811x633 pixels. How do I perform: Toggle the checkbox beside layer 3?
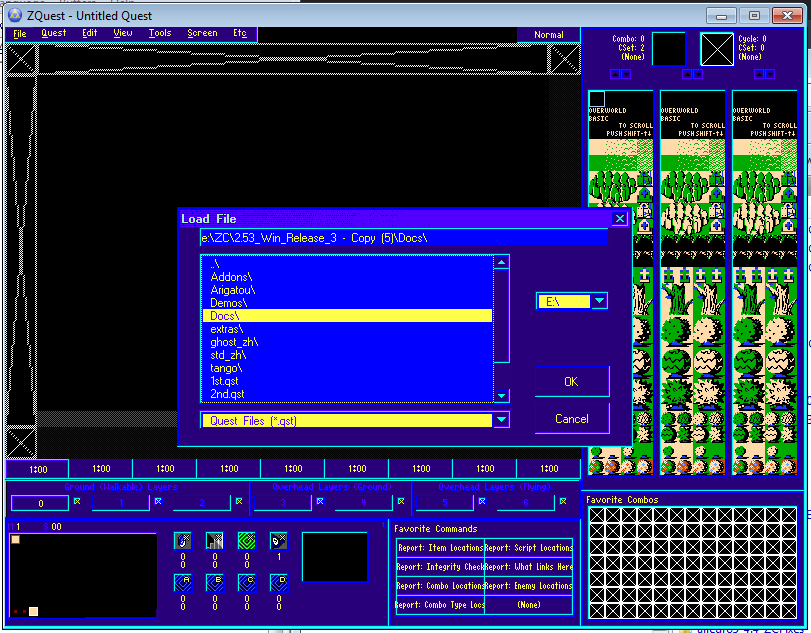click(x=320, y=501)
